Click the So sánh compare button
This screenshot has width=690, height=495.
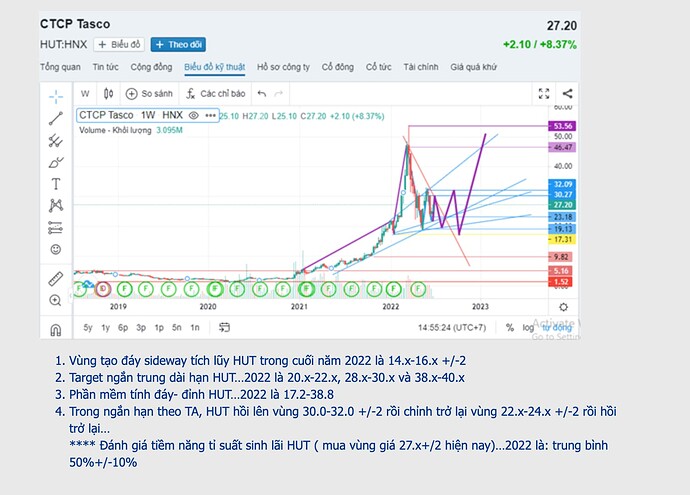(149, 94)
